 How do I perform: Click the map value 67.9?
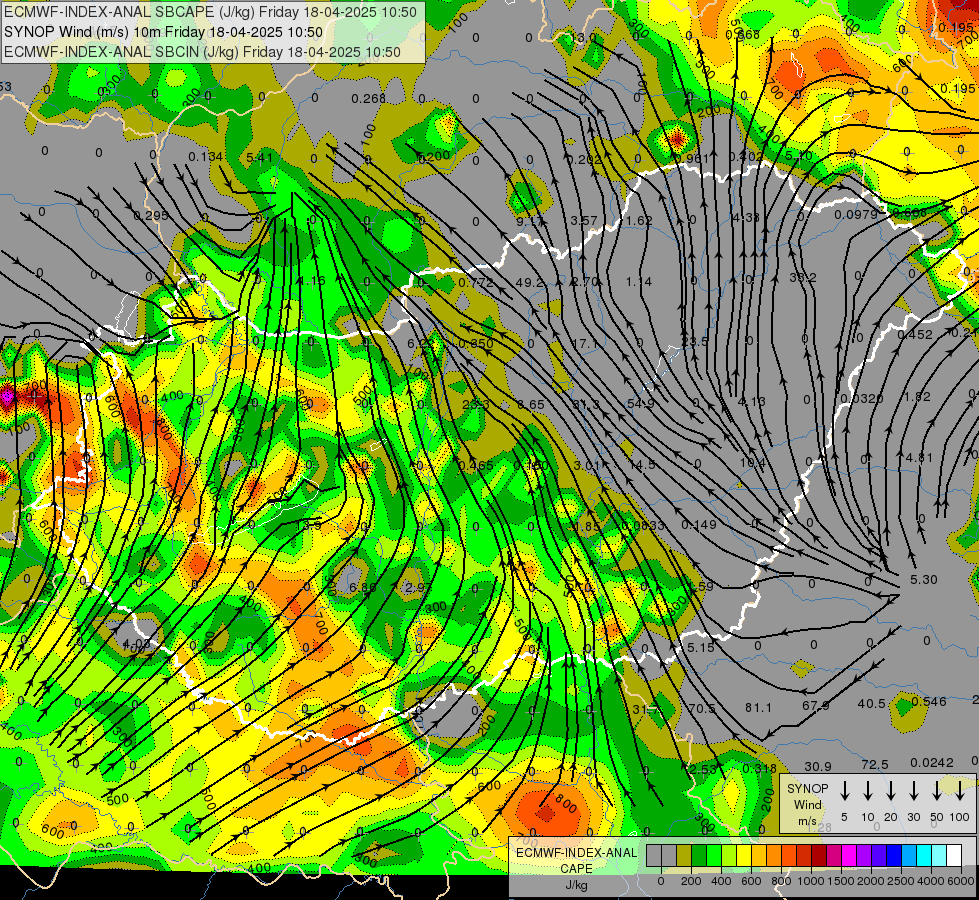815,705
